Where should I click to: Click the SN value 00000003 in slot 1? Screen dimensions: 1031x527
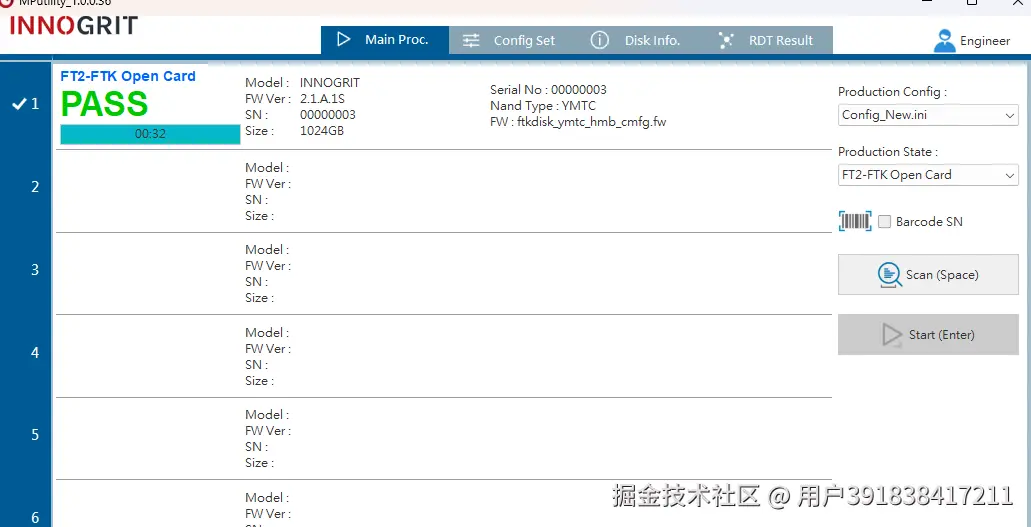[x=327, y=115]
